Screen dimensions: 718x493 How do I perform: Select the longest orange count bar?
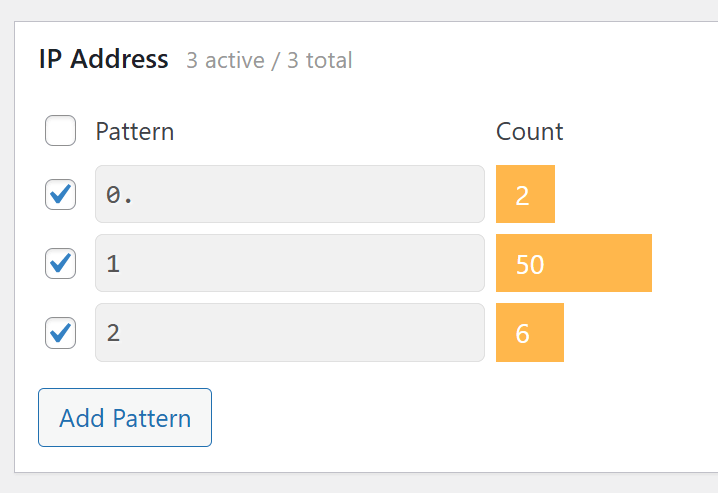[574, 263]
